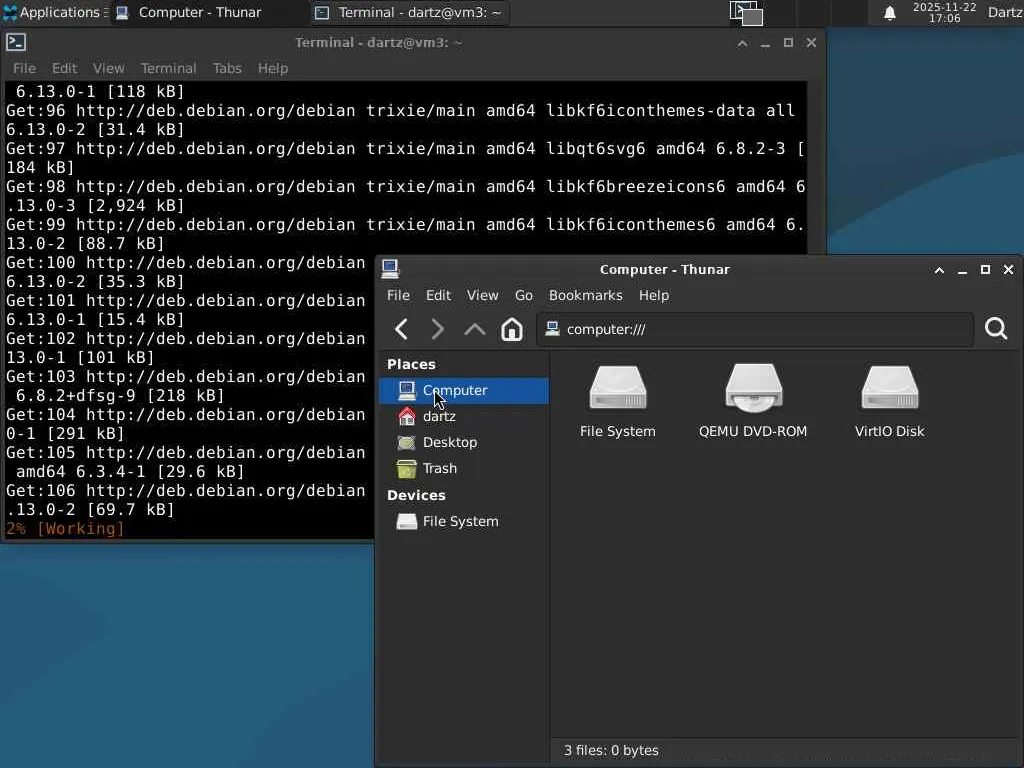Open the Go menu in Thunar
Viewport: 1024px width, 768px height.
[524, 295]
